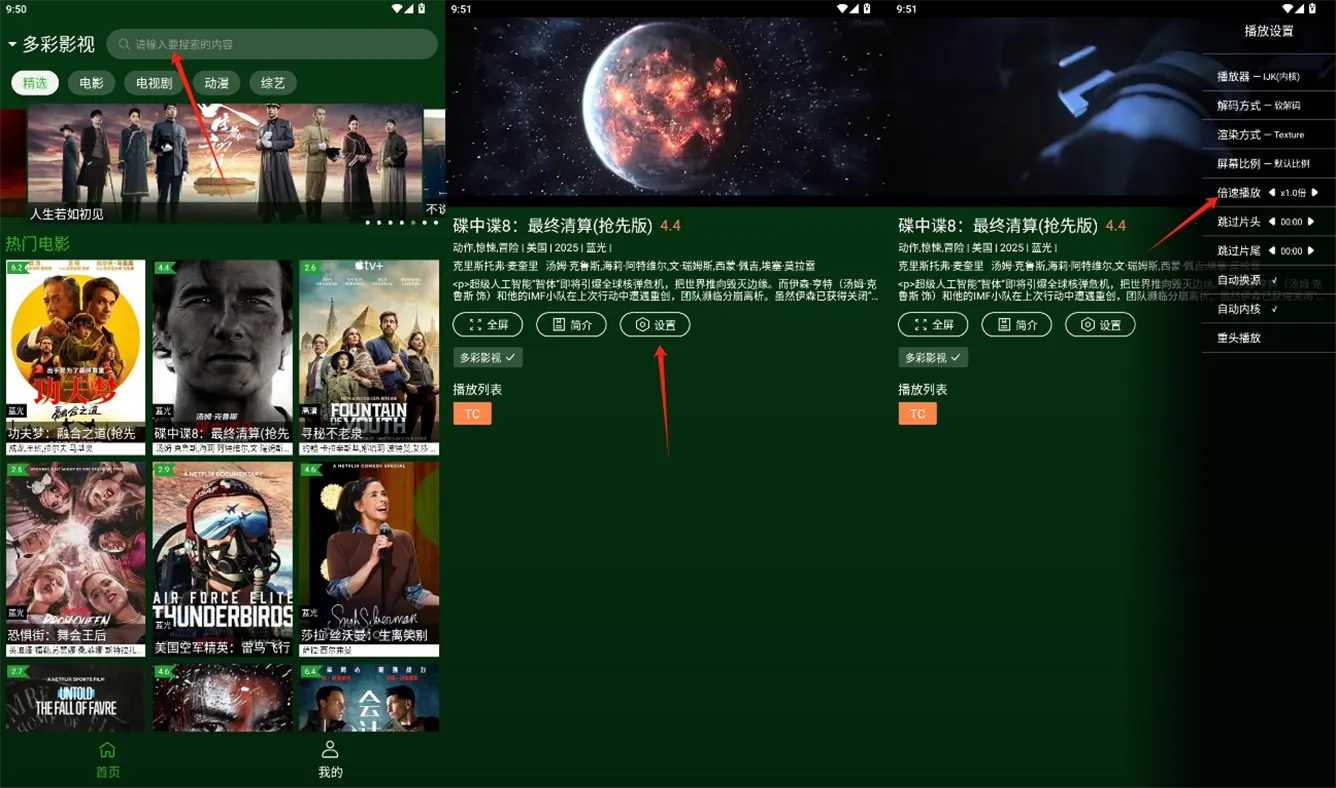Increase 倍速播放 speed with right arrow

click(1315, 192)
